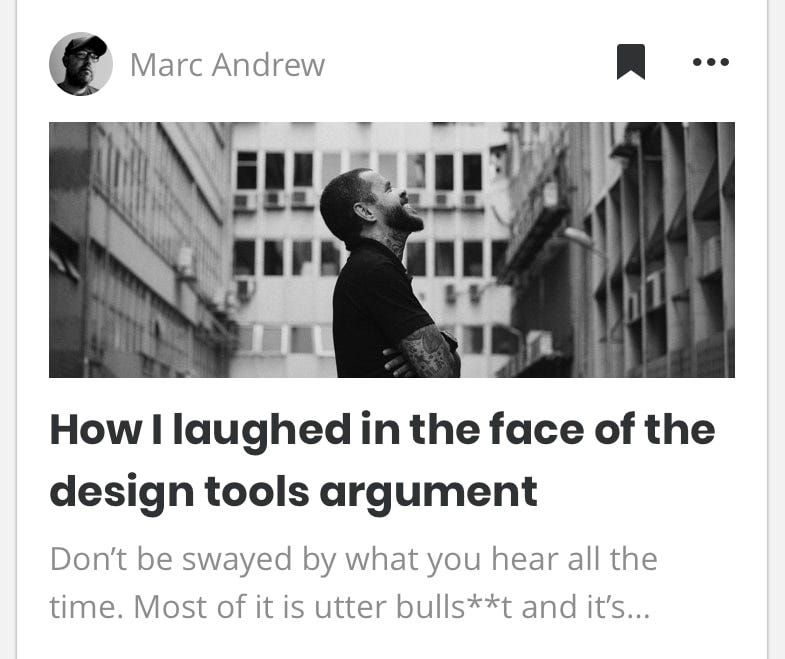Remove the bookmark from Marc Andrew's post
The width and height of the screenshot is (785, 659).
click(630, 62)
